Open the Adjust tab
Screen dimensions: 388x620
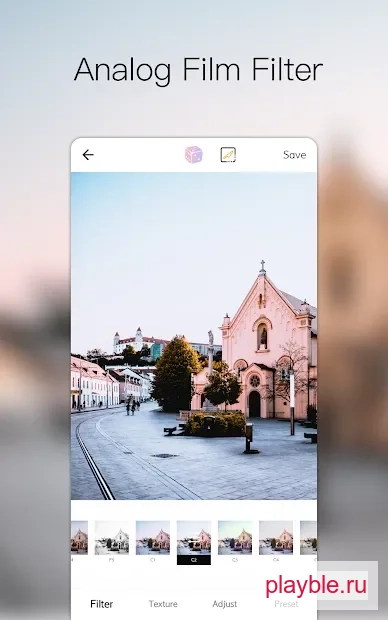coord(225,604)
